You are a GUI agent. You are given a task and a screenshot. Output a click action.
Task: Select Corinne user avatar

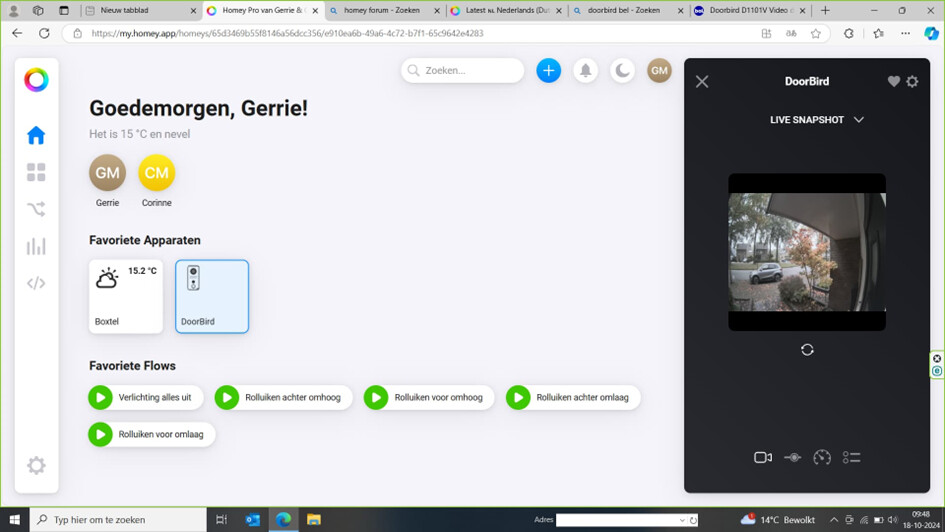coord(157,173)
